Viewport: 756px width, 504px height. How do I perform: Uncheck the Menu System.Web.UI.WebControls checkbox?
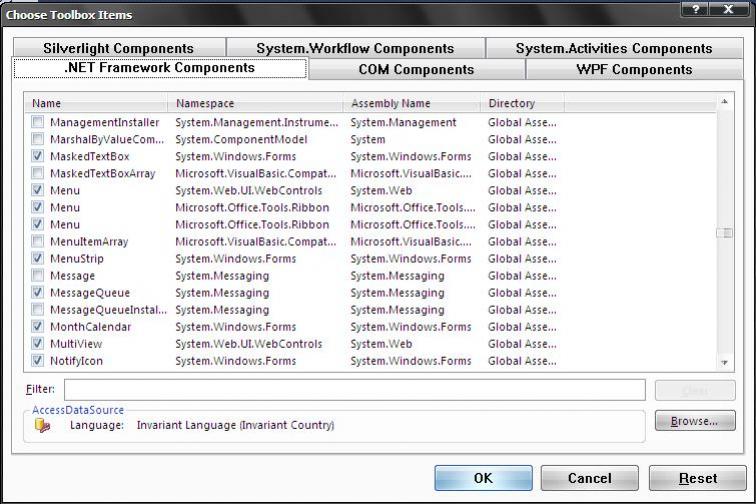coord(37,190)
